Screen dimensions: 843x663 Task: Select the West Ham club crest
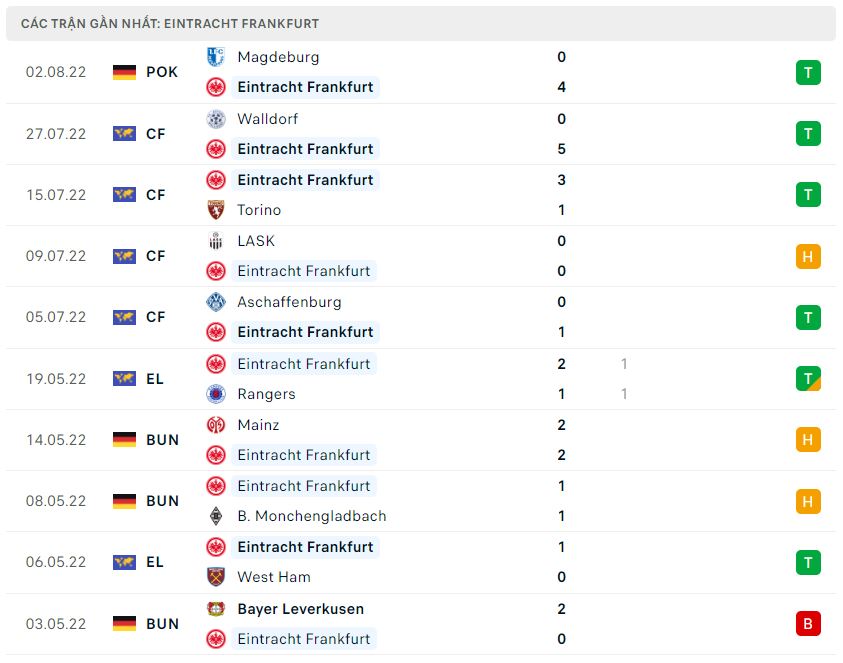click(217, 577)
